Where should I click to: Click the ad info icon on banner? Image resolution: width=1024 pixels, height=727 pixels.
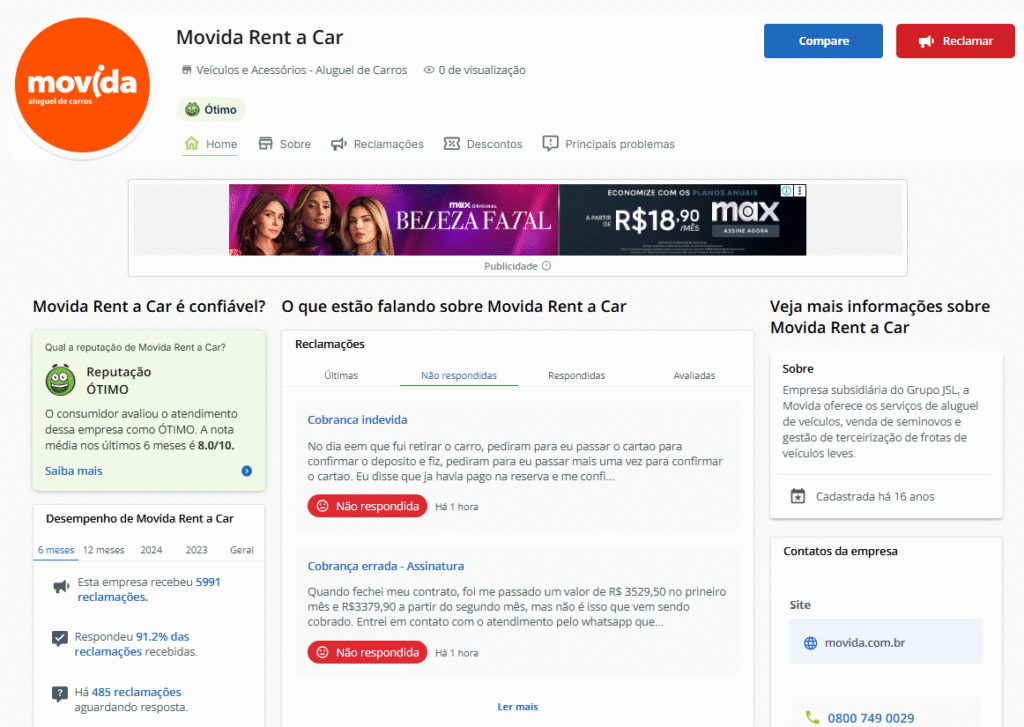click(x=786, y=191)
